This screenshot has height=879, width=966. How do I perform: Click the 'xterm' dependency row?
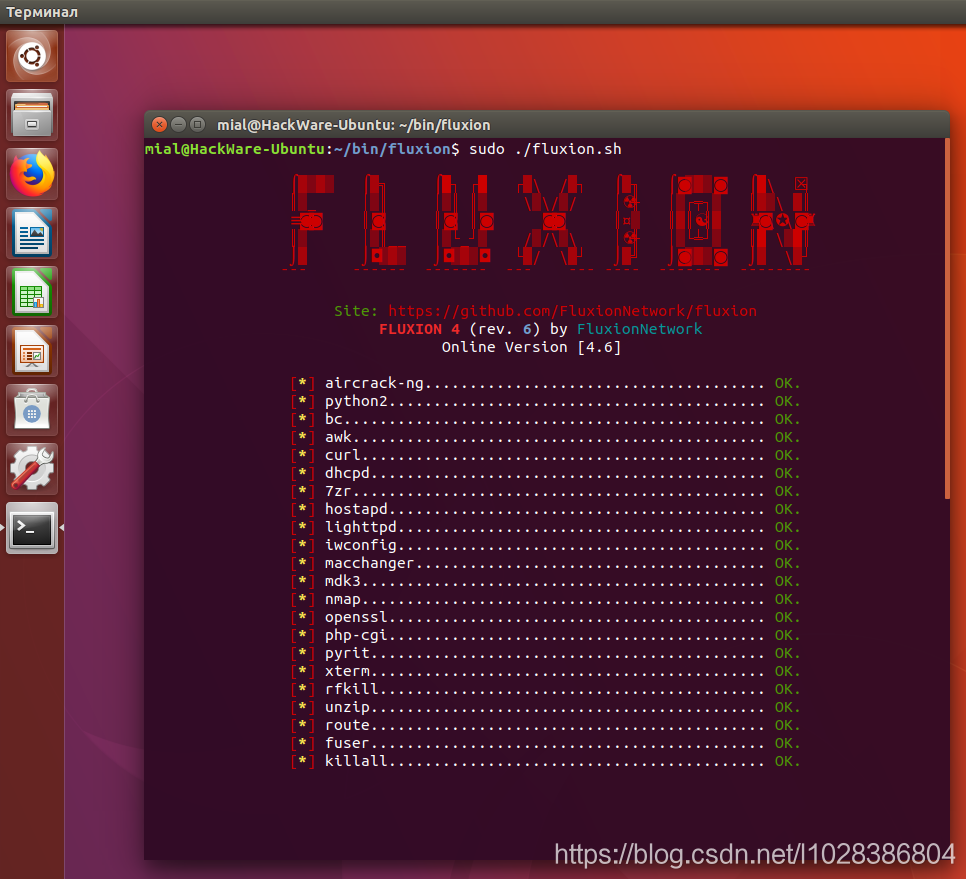[546, 671]
